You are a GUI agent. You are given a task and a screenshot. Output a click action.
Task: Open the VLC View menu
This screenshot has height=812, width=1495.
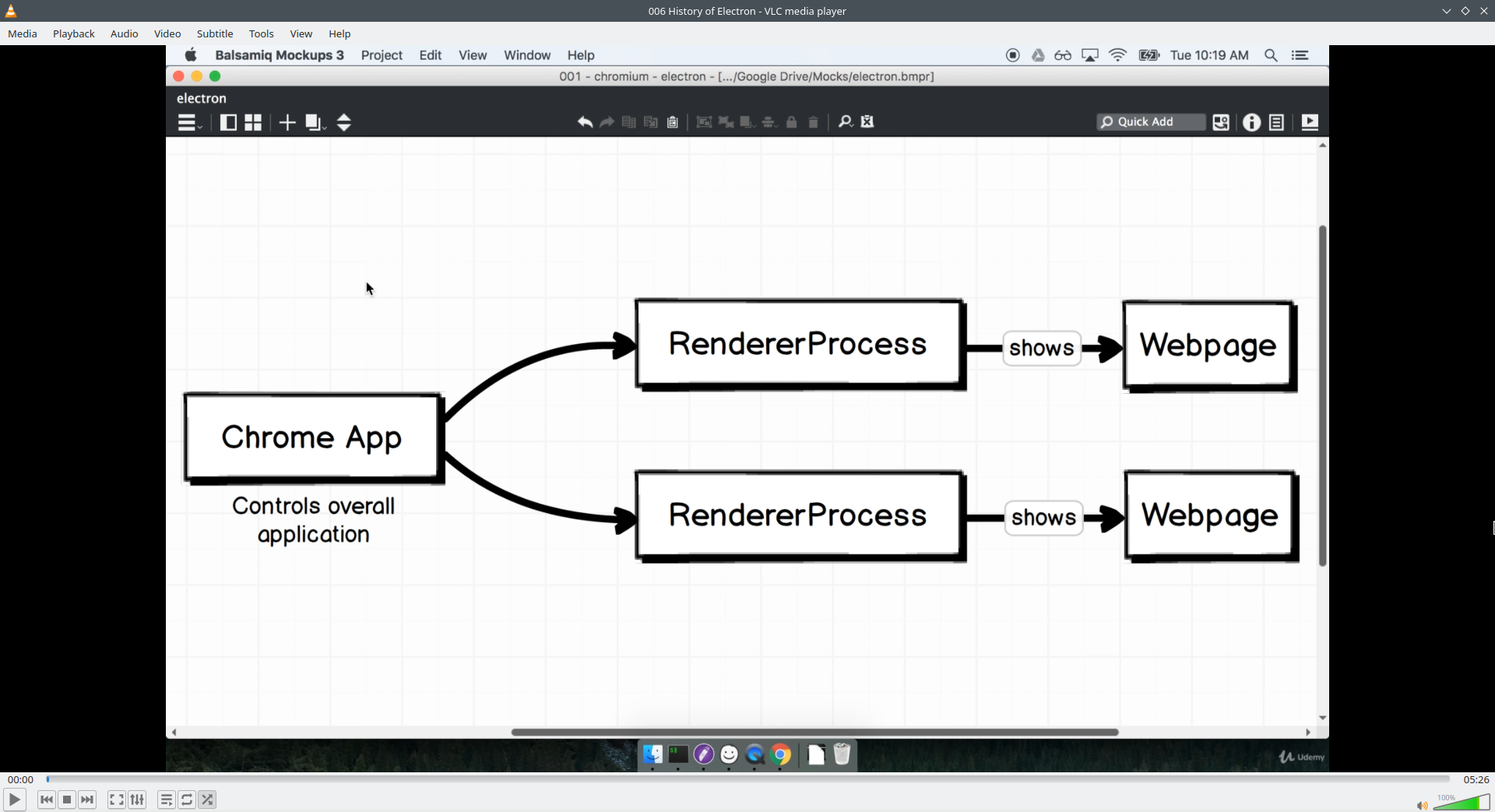(x=301, y=33)
